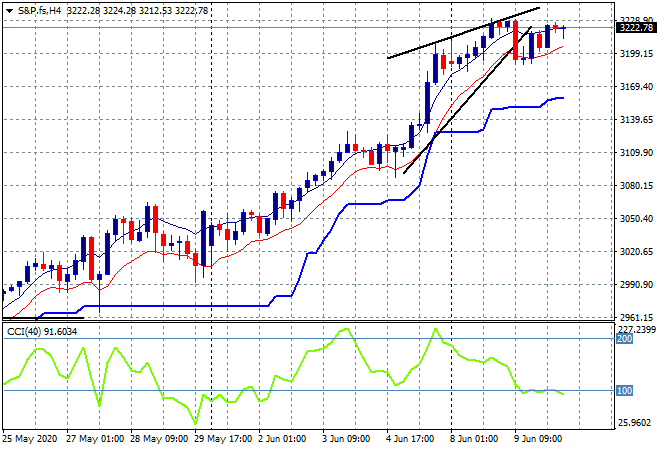The image size is (660, 450).
Task: Click the 3 Jun 09:00 time label
Action: [346, 439]
